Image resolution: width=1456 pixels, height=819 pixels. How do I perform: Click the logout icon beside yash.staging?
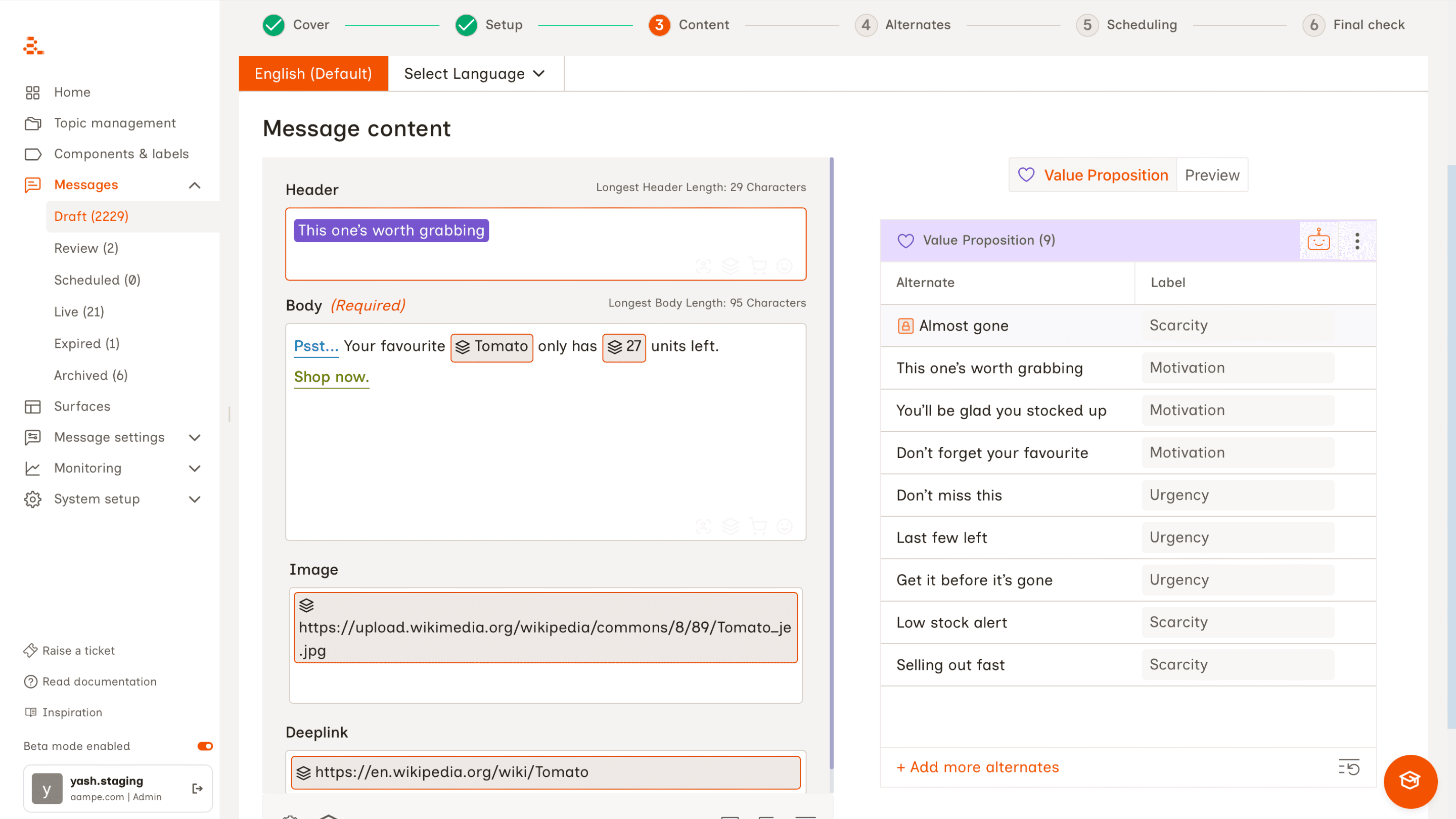pyautogui.click(x=197, y=788)
